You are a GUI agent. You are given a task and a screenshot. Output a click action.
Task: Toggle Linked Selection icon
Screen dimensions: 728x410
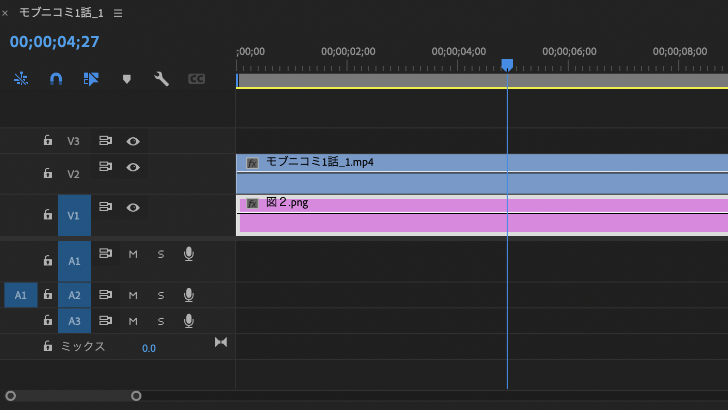tap(91, 79)
